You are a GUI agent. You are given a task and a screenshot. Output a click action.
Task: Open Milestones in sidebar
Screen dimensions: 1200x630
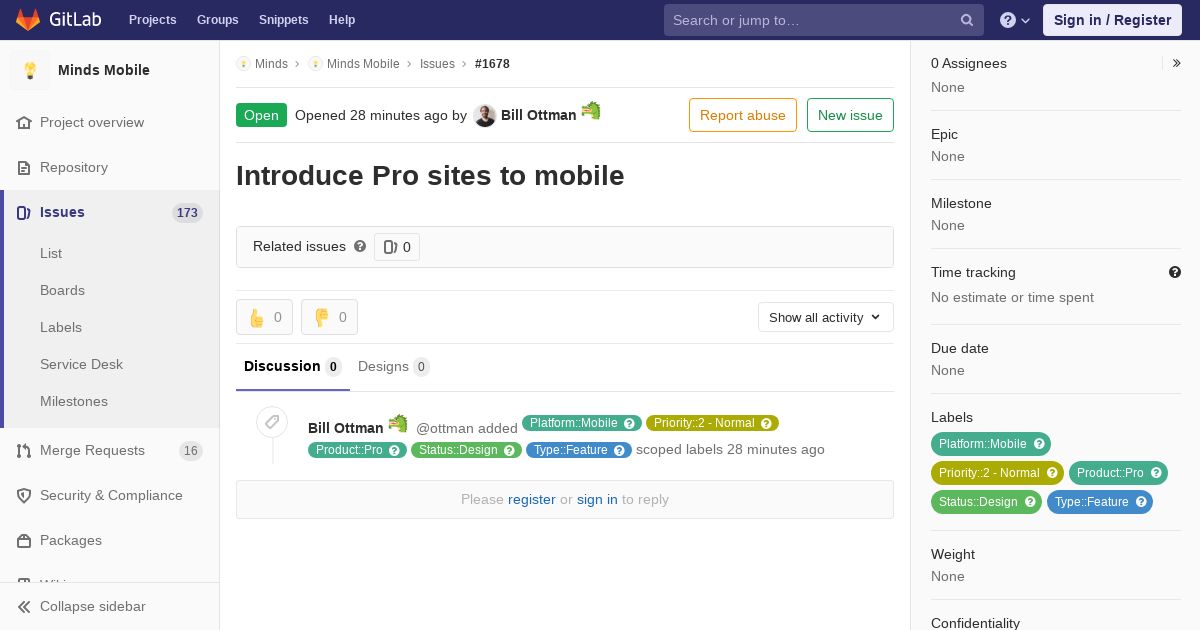[74, 401]
